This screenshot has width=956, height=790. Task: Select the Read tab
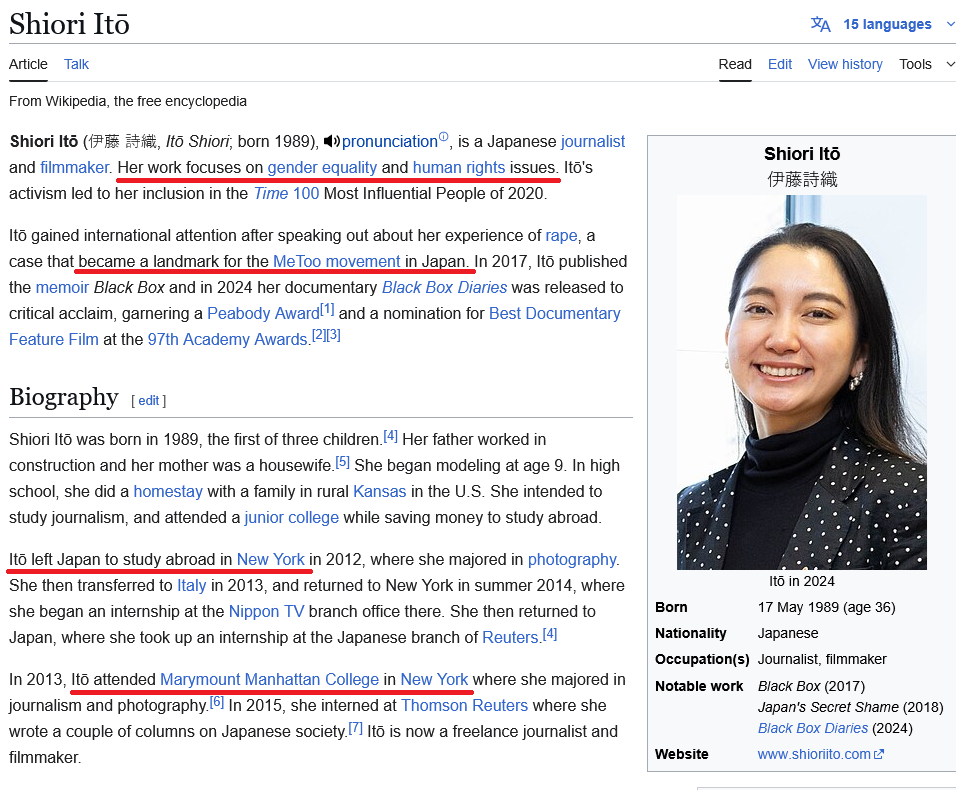click(x=735, y=64)
